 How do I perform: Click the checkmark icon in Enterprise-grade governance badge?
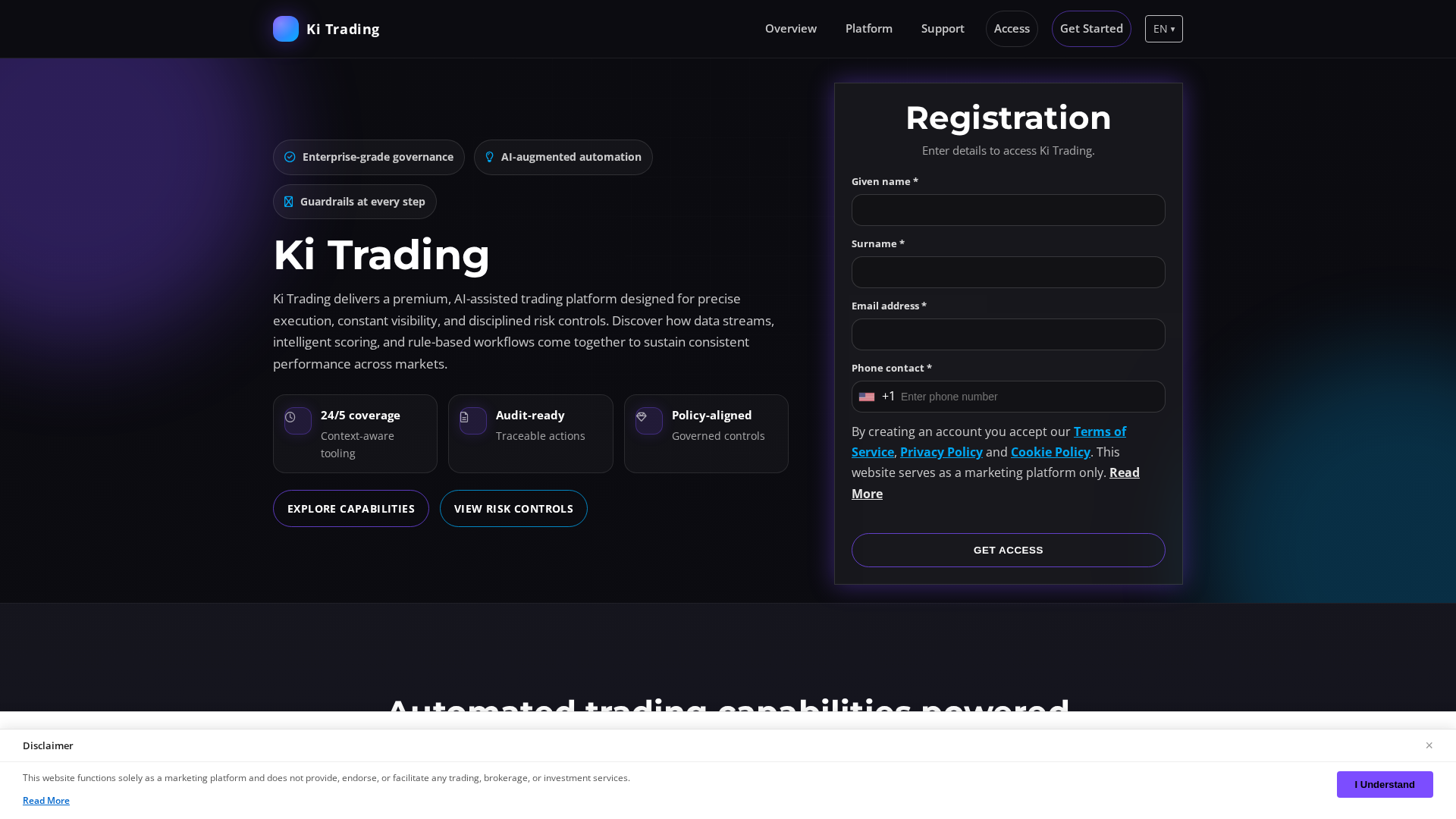coord(290,157)
